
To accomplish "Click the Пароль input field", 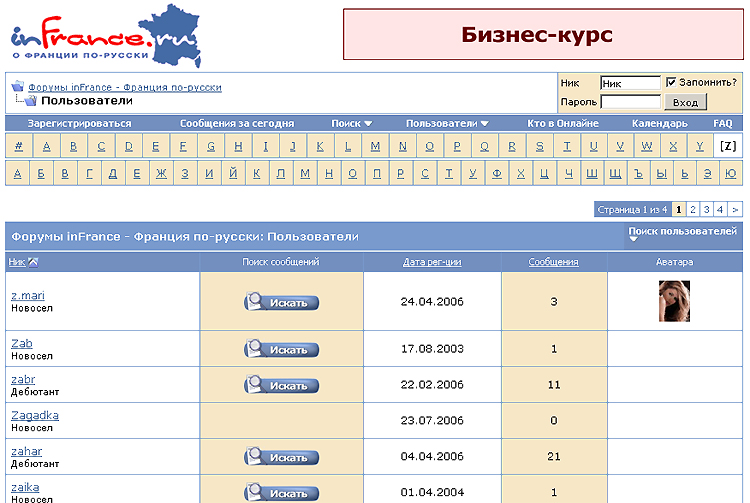I will (630, 102).
